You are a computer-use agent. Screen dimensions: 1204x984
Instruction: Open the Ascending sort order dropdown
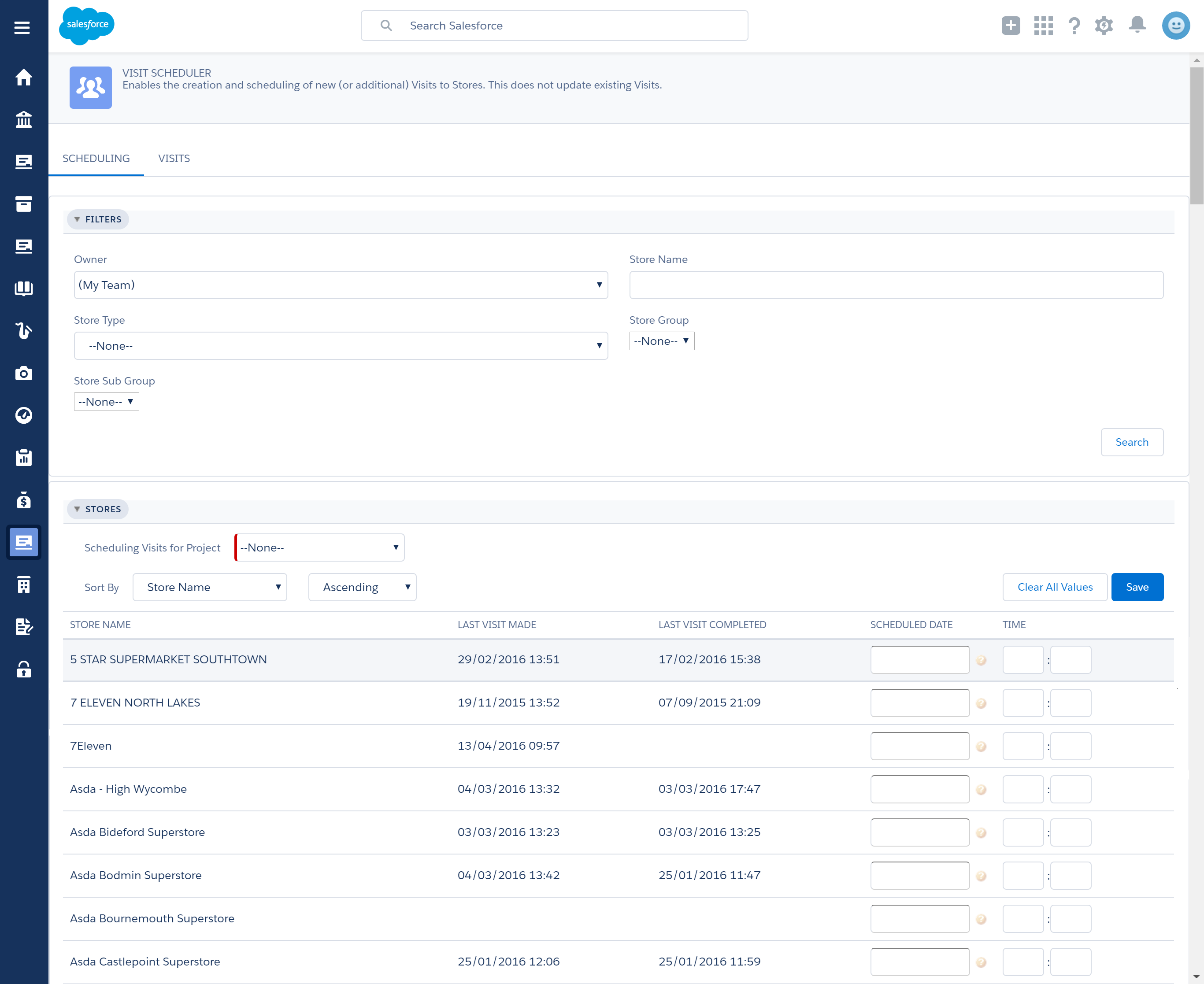click(362, 587)
